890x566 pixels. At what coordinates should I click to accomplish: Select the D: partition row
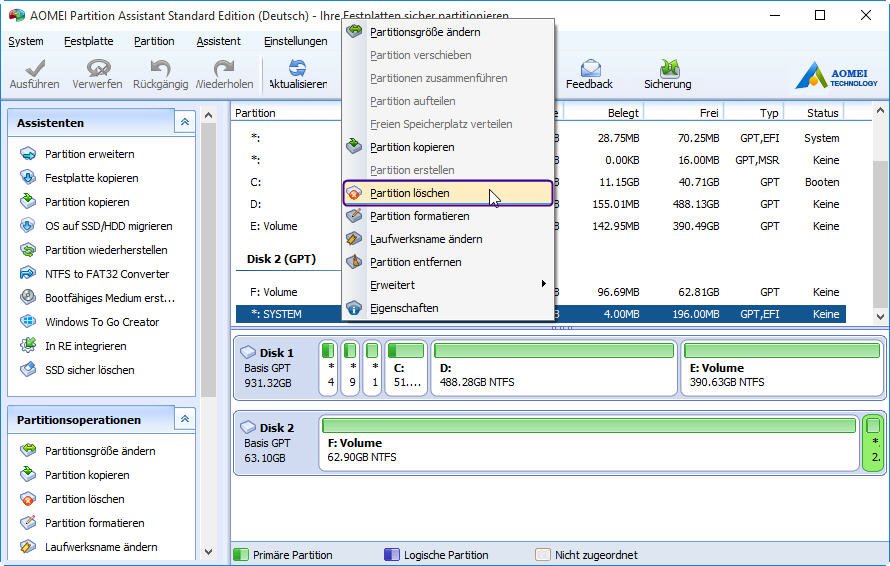540,204
